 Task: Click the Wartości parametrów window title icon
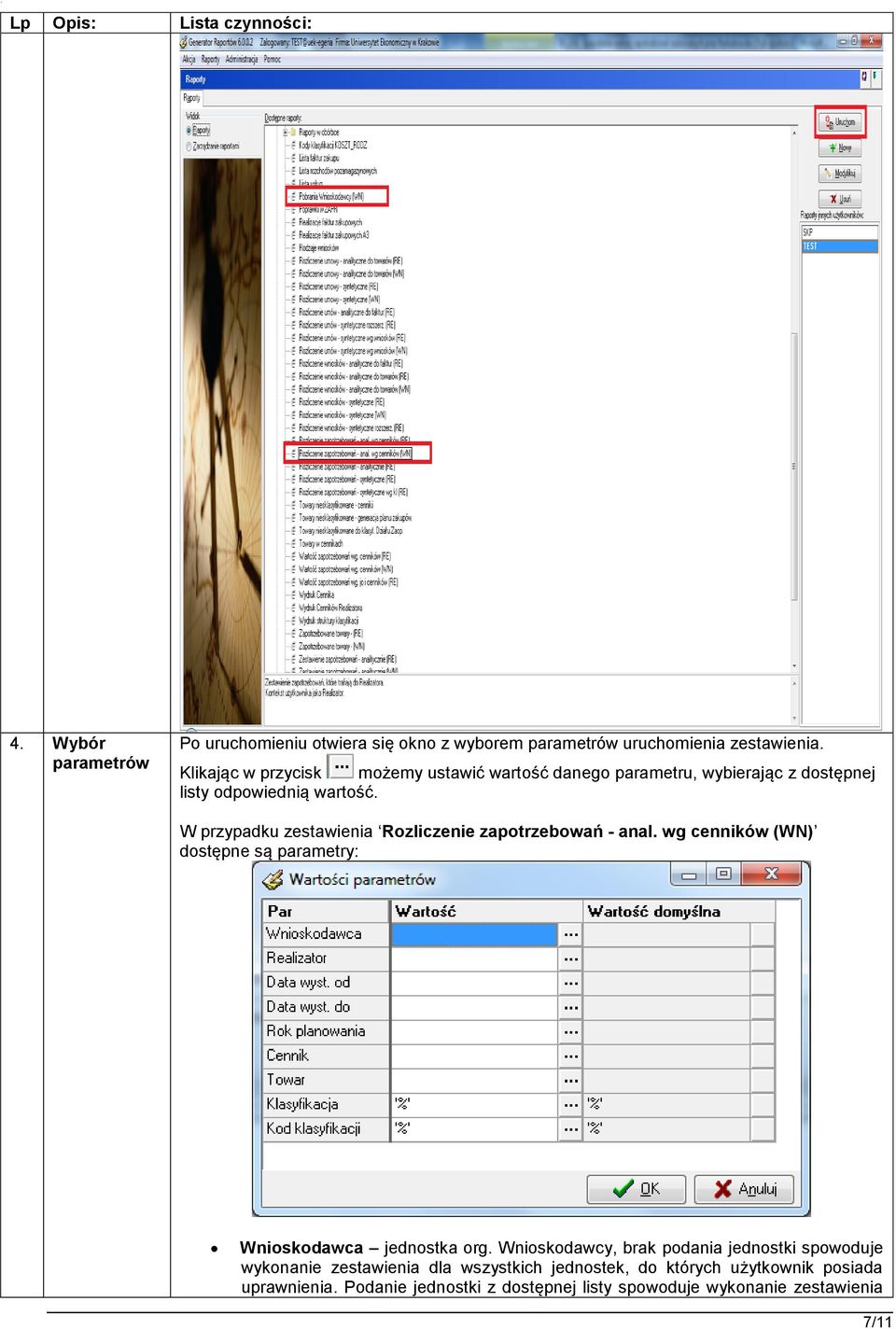273,879
